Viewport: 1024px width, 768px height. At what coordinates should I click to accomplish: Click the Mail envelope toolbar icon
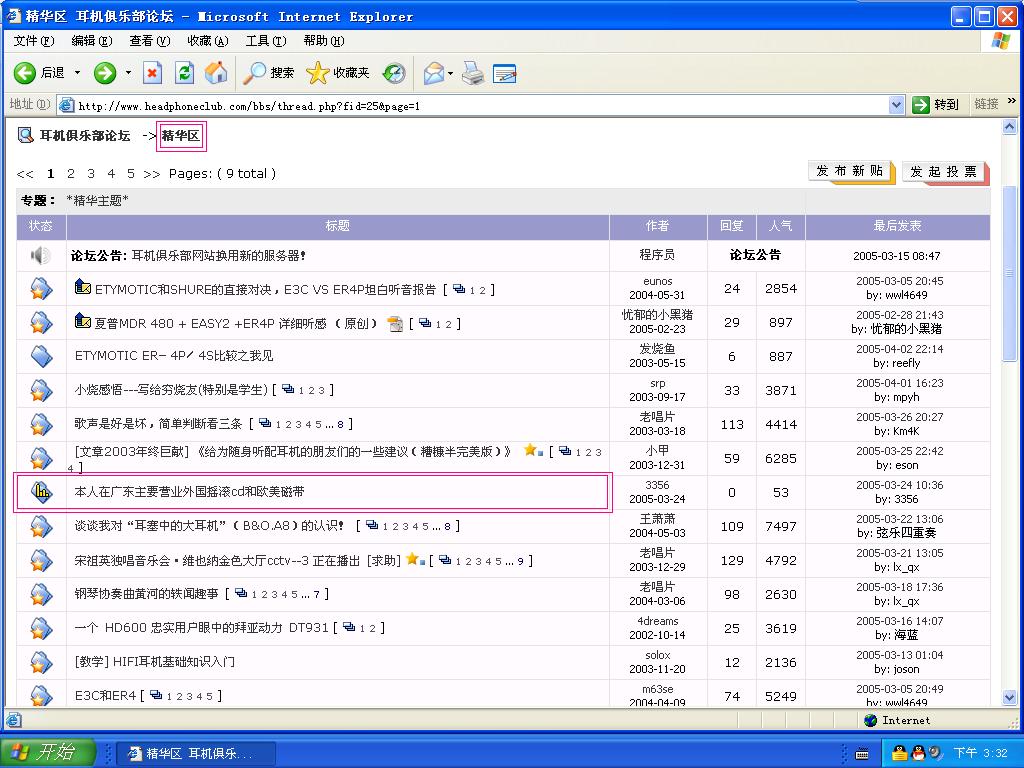(434, 72)
